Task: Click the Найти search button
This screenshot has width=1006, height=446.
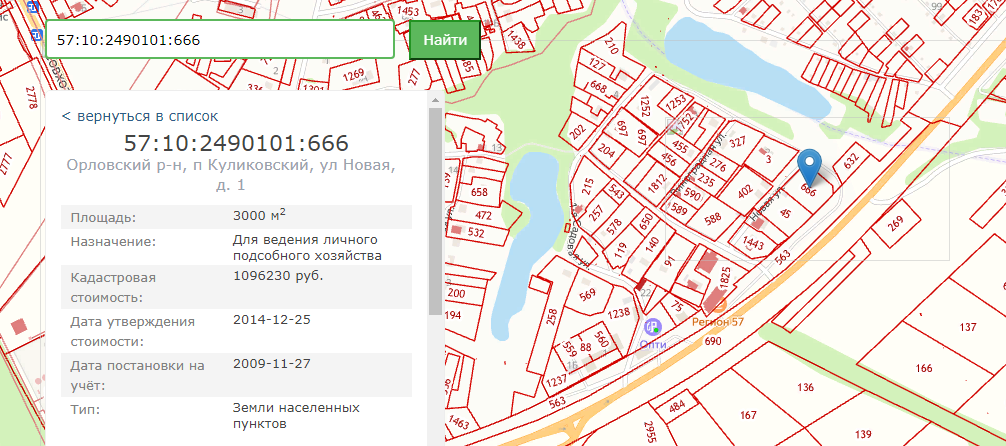Action: (445, 40)
